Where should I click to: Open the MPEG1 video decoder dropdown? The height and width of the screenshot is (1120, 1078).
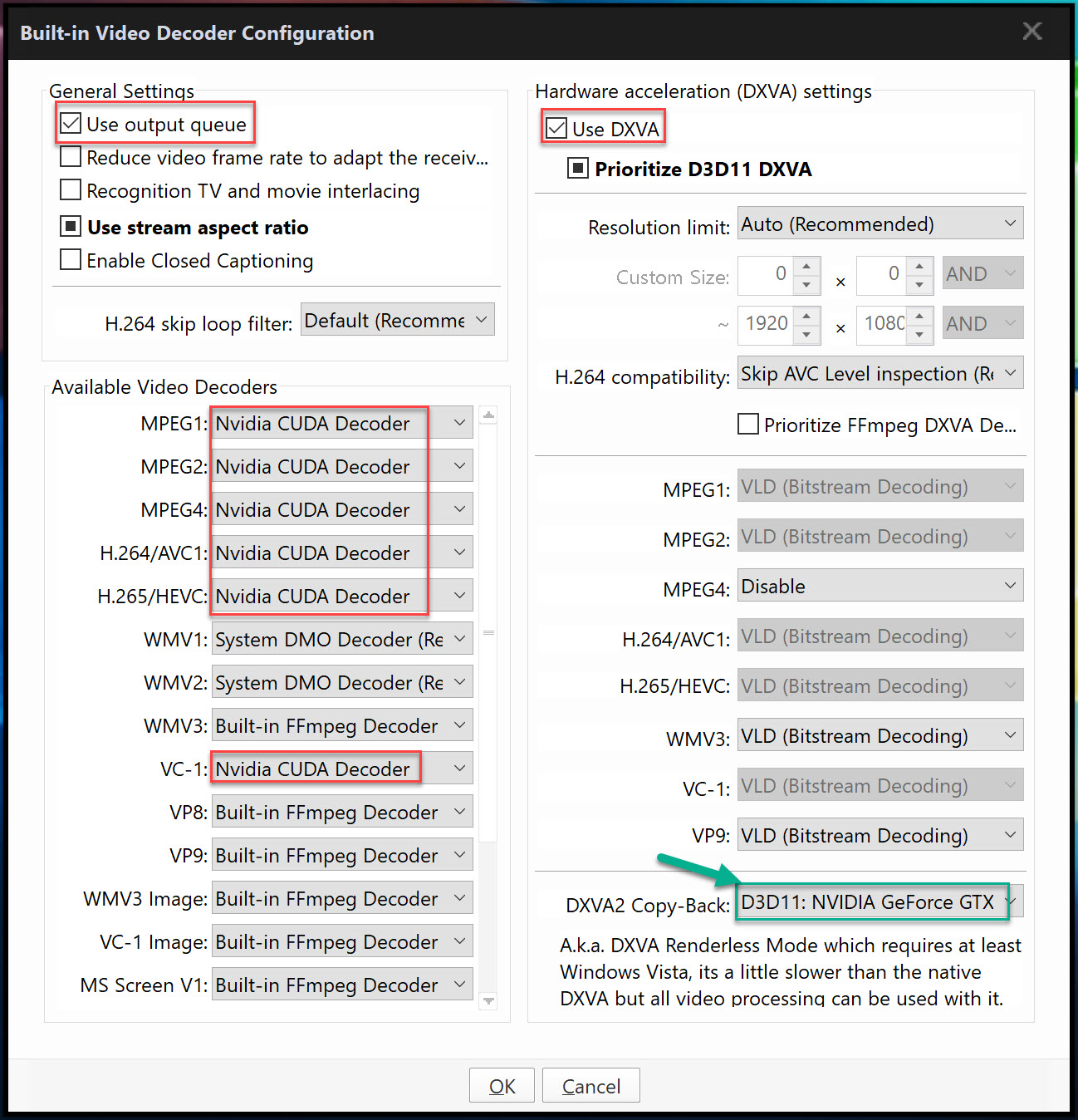click(342, 423)
